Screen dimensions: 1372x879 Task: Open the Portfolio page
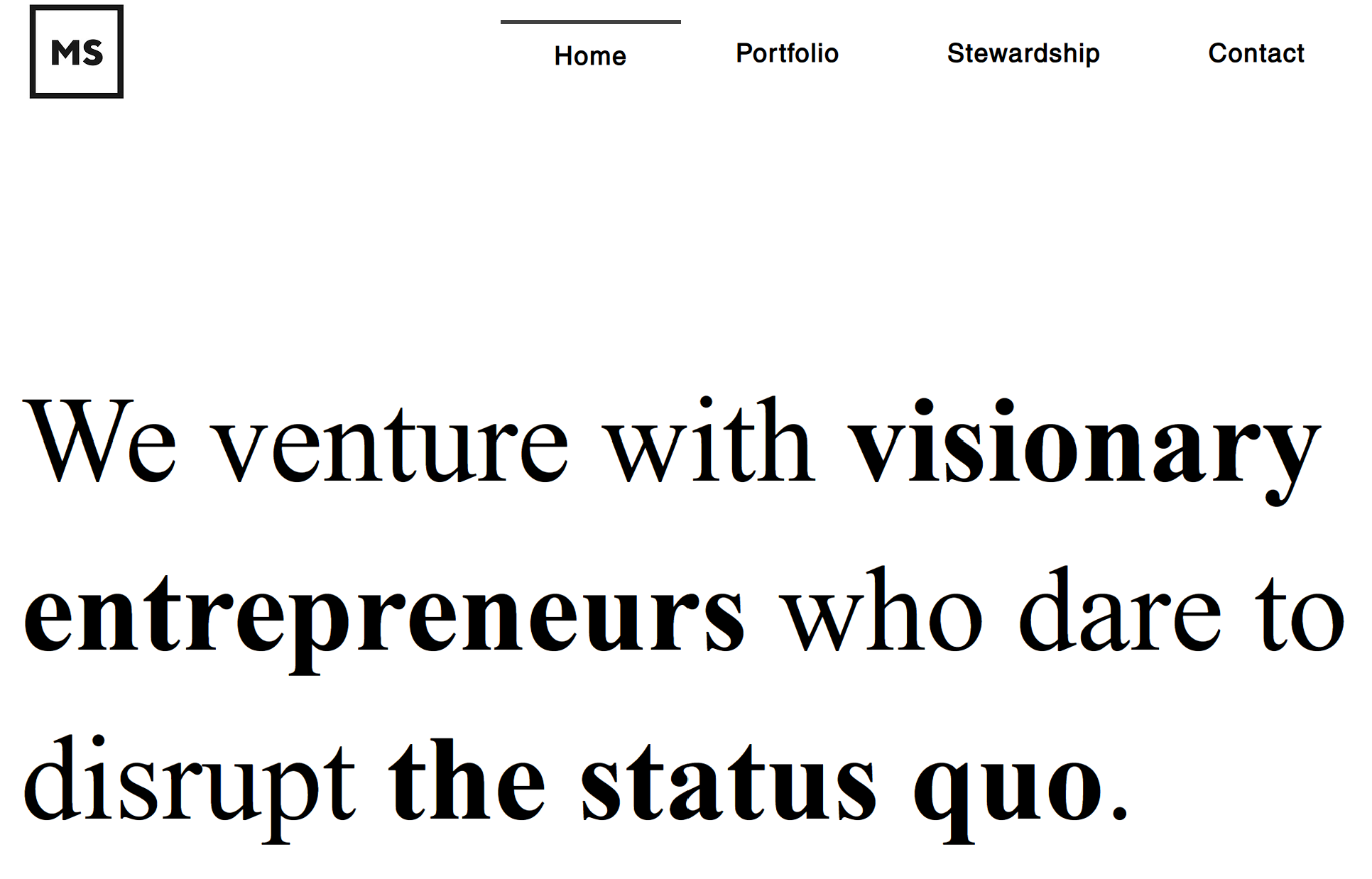click(x=787, y=53)
